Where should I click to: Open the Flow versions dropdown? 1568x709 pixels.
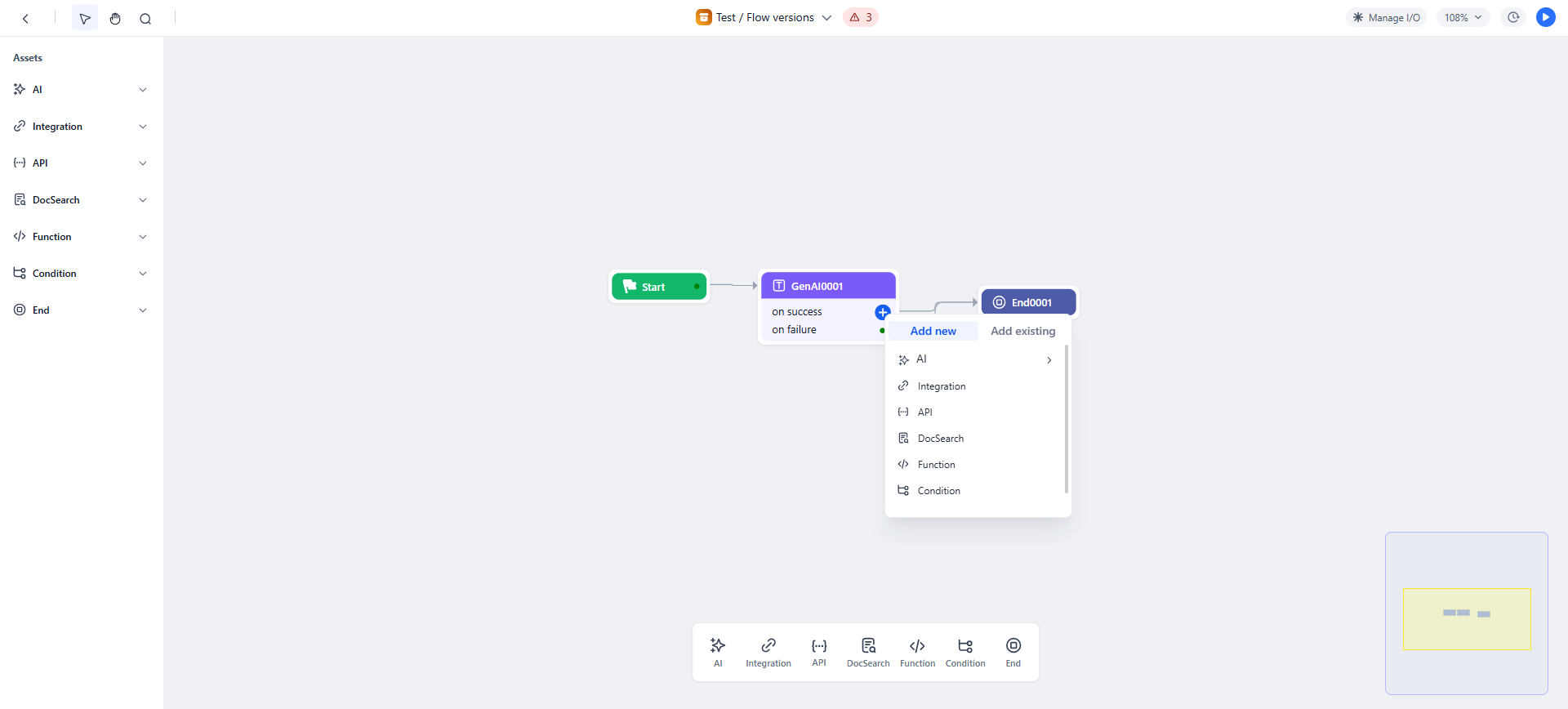(x=826, y=17)
